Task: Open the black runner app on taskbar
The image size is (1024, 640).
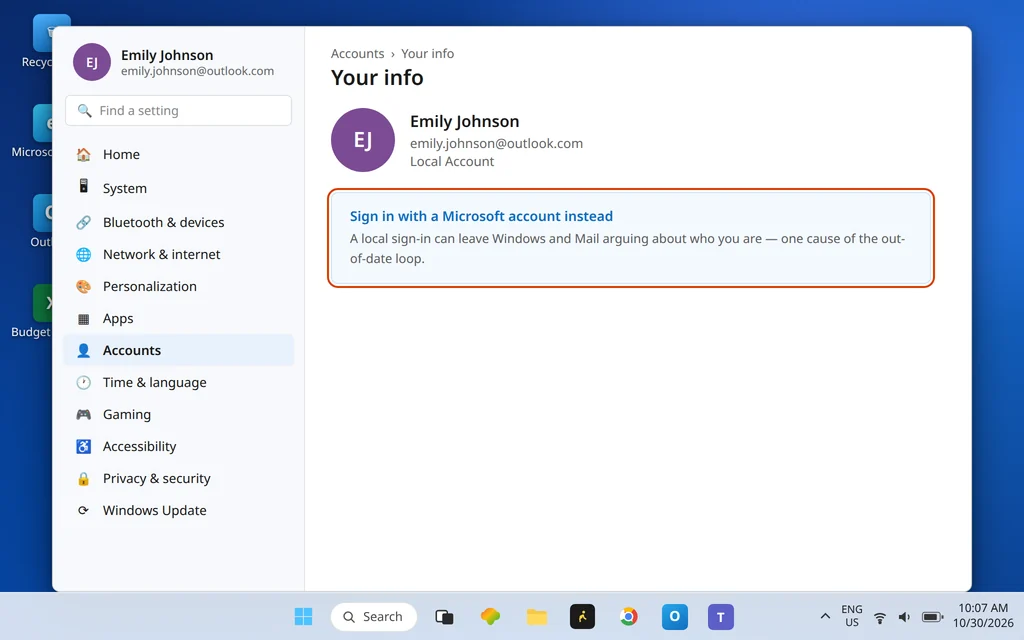Action: pyautogui.click(x=583, y=616)
